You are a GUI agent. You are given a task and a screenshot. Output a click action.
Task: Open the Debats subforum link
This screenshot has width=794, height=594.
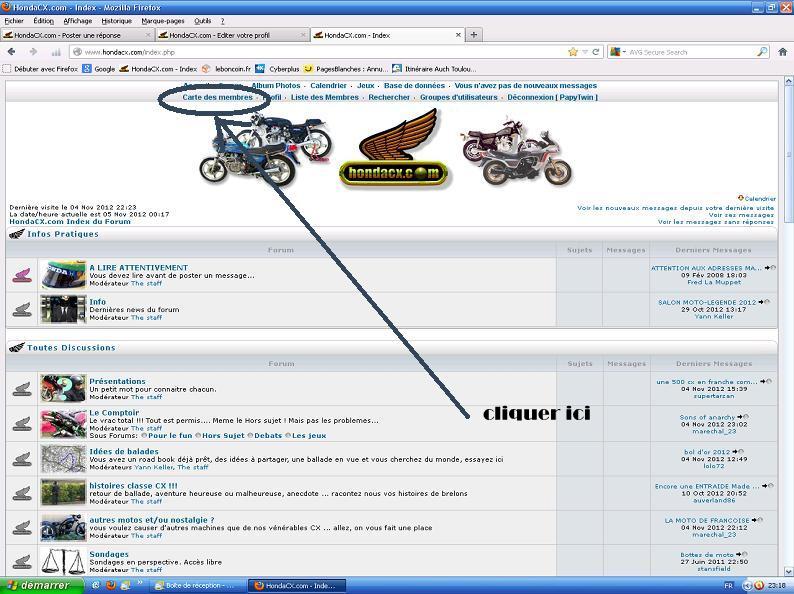(x=268, y=435)
